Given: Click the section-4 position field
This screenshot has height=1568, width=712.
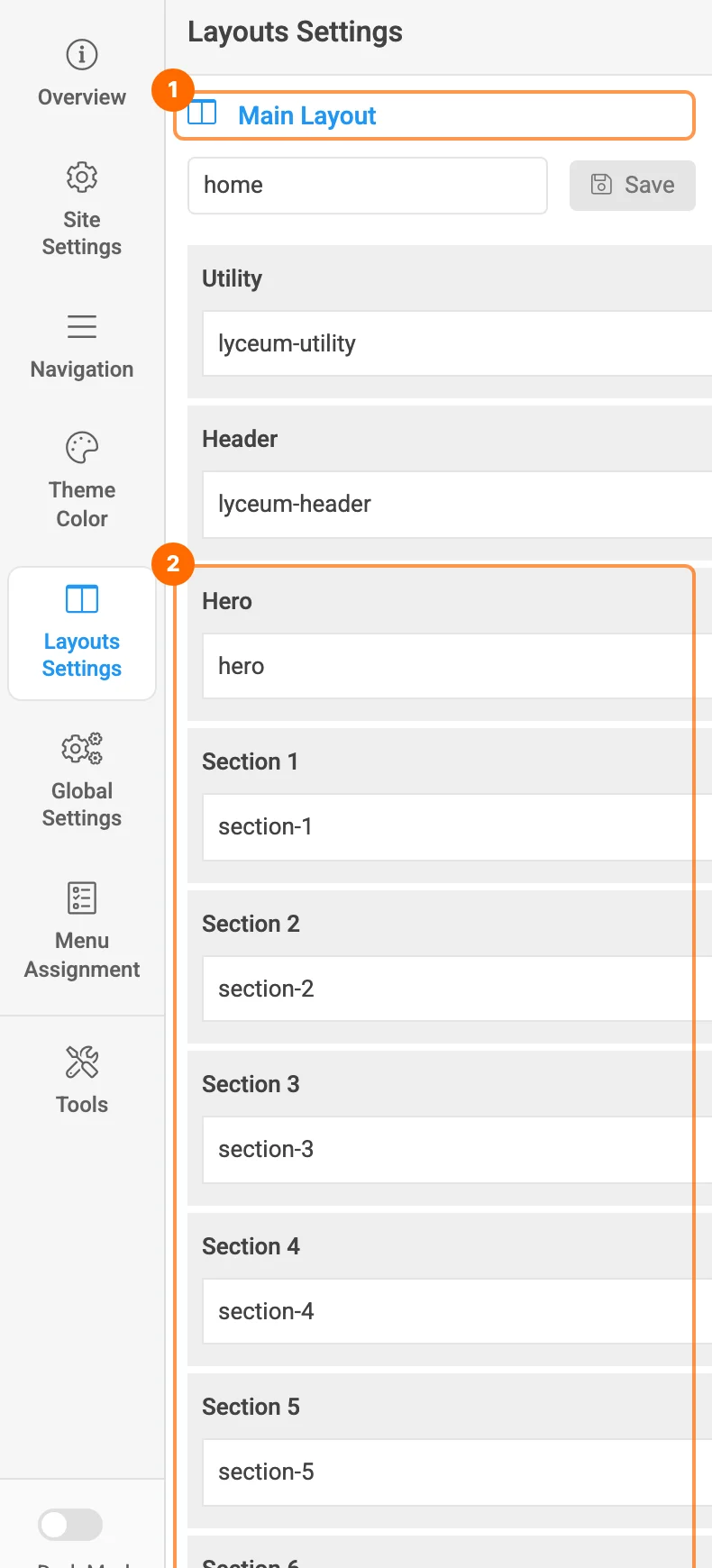Looking at the screenshot, I should coord(457,1311).
